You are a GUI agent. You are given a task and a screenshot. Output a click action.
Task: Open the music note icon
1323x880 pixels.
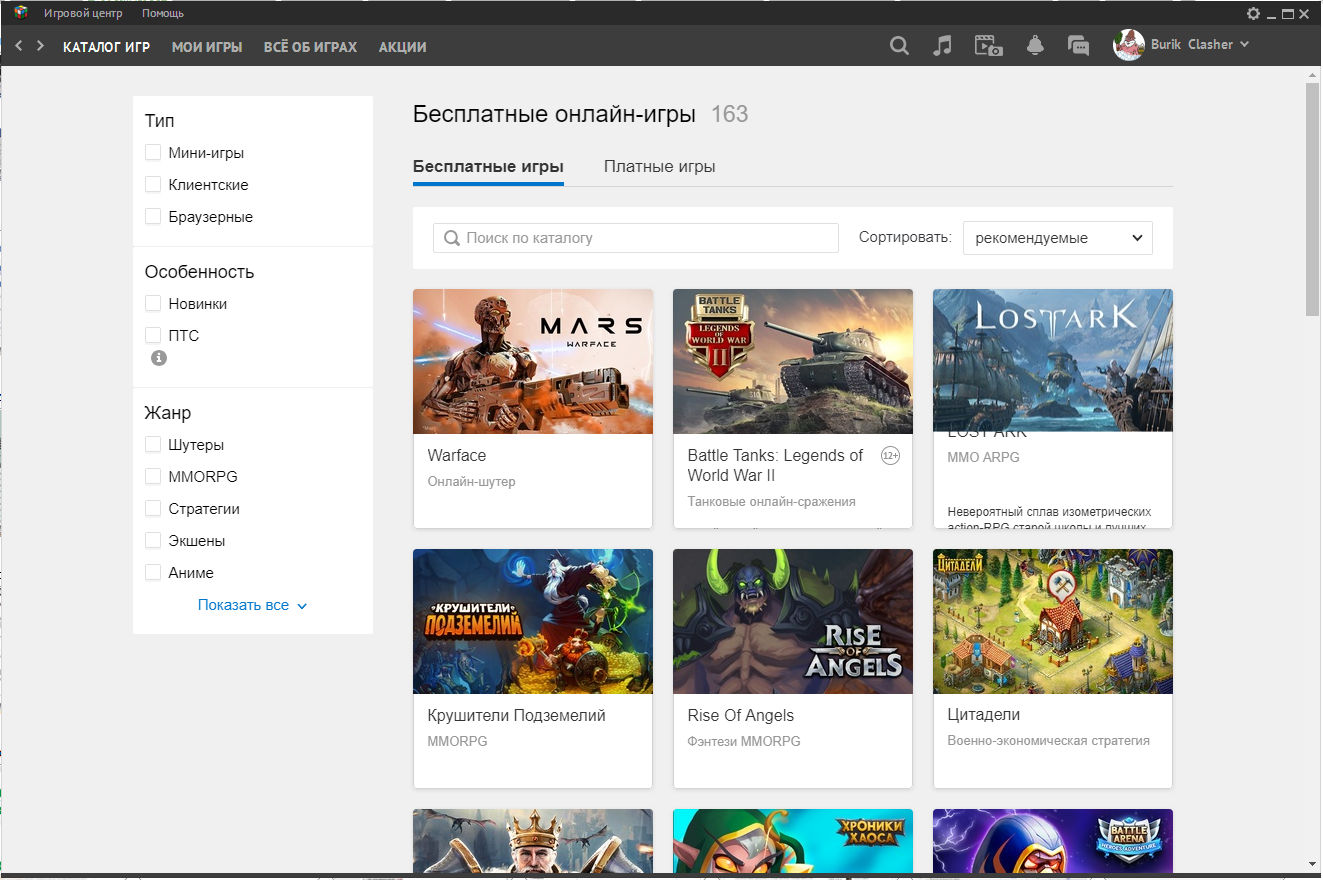pyautogui.click(x=942, y=45)
